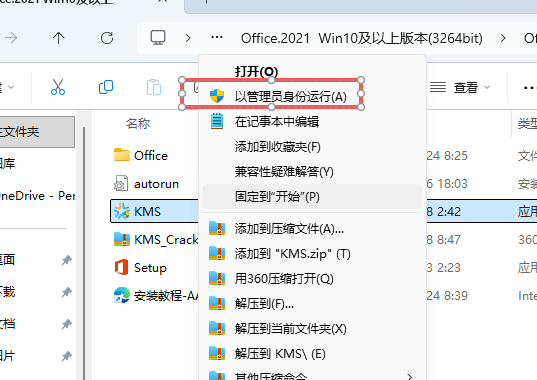
Task: Select the KMS application row
Action: pos(154,212)
